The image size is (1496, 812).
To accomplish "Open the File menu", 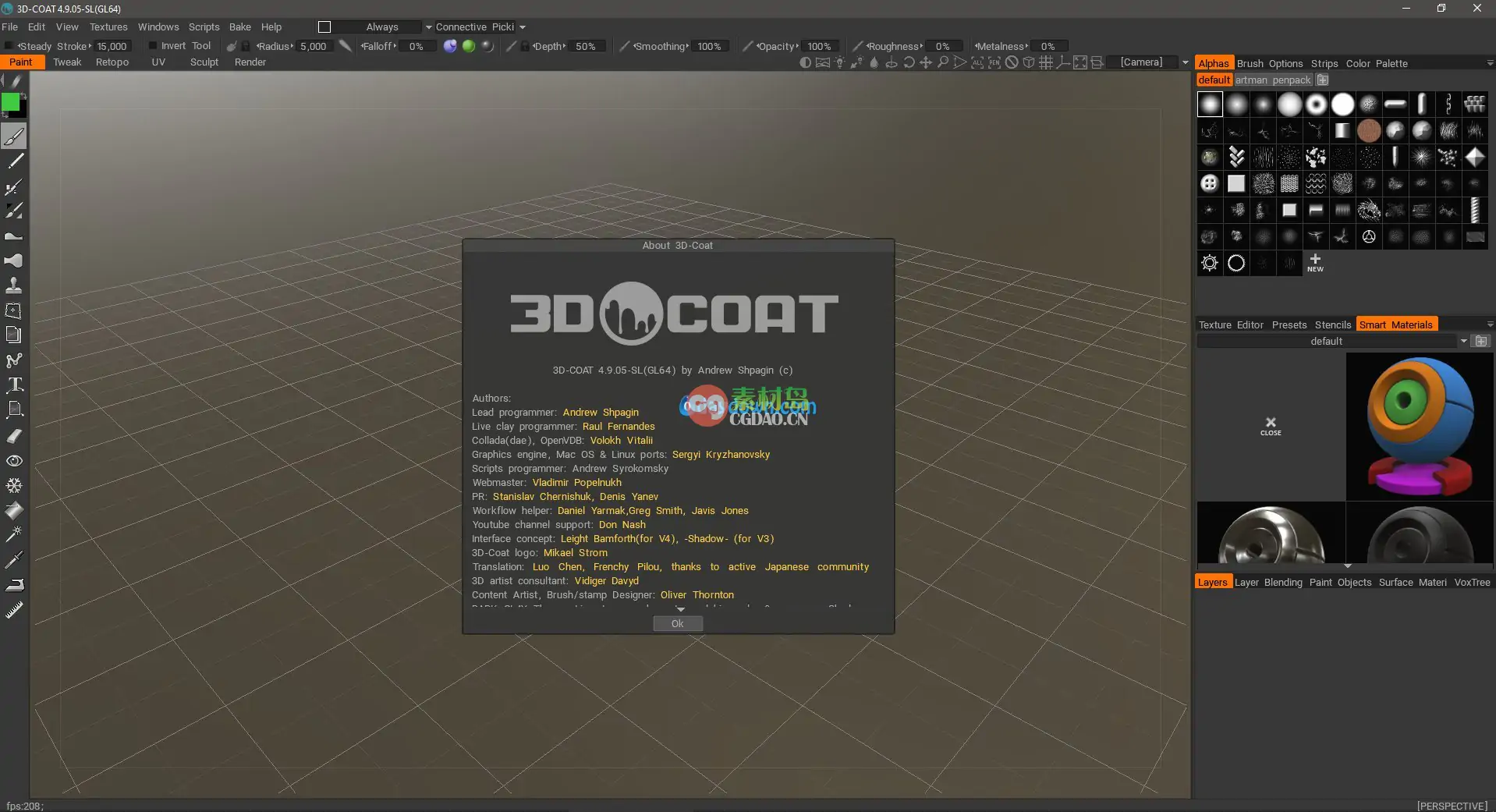I will [9, 27].
